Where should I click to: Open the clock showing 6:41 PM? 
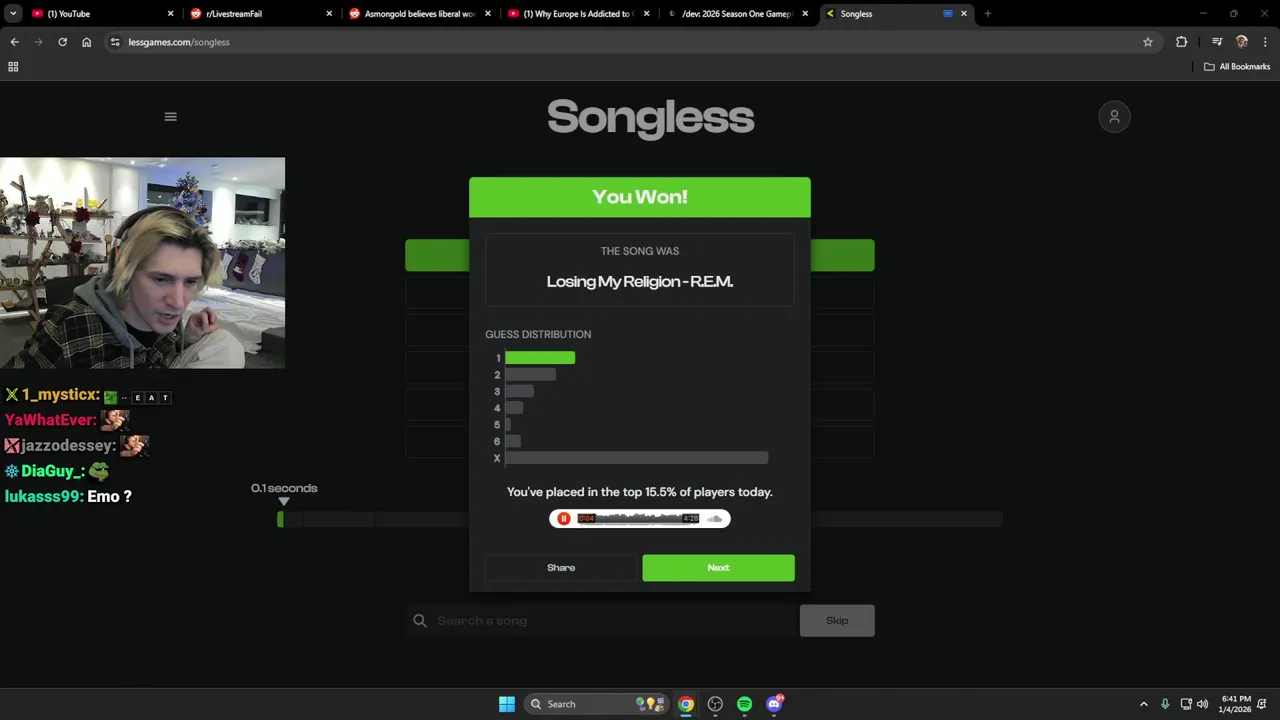[1236, 704]
